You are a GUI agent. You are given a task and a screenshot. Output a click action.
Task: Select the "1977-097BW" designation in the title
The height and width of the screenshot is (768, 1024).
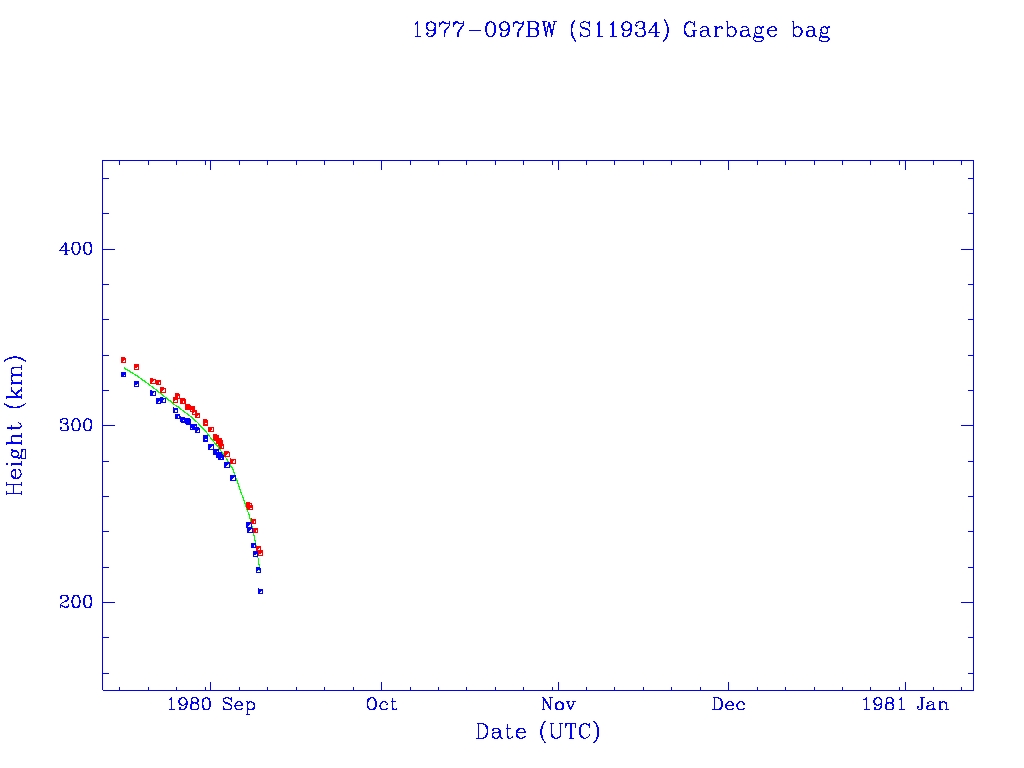[x=485, y=30]
